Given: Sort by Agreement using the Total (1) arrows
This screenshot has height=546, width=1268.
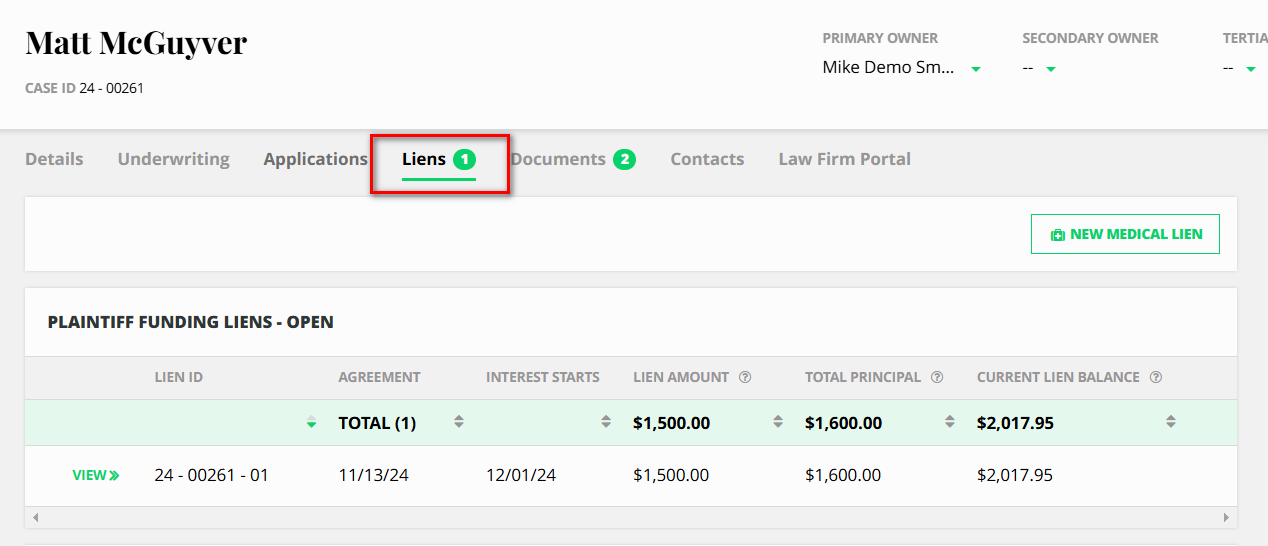Looking at the screenshot, I should (x=459, y=422).
